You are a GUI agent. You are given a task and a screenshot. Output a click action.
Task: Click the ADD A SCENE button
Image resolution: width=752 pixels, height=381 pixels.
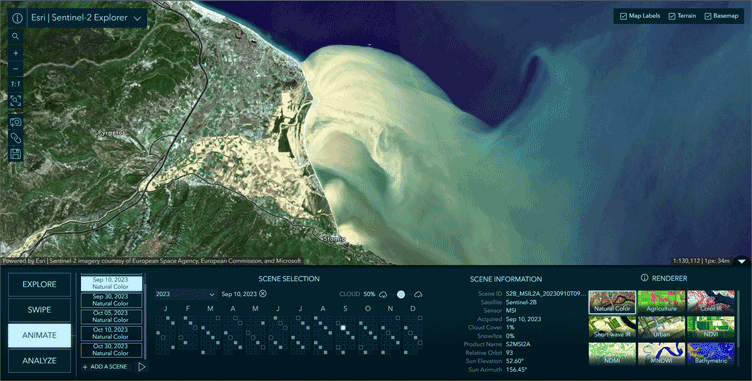coord(106,367)
